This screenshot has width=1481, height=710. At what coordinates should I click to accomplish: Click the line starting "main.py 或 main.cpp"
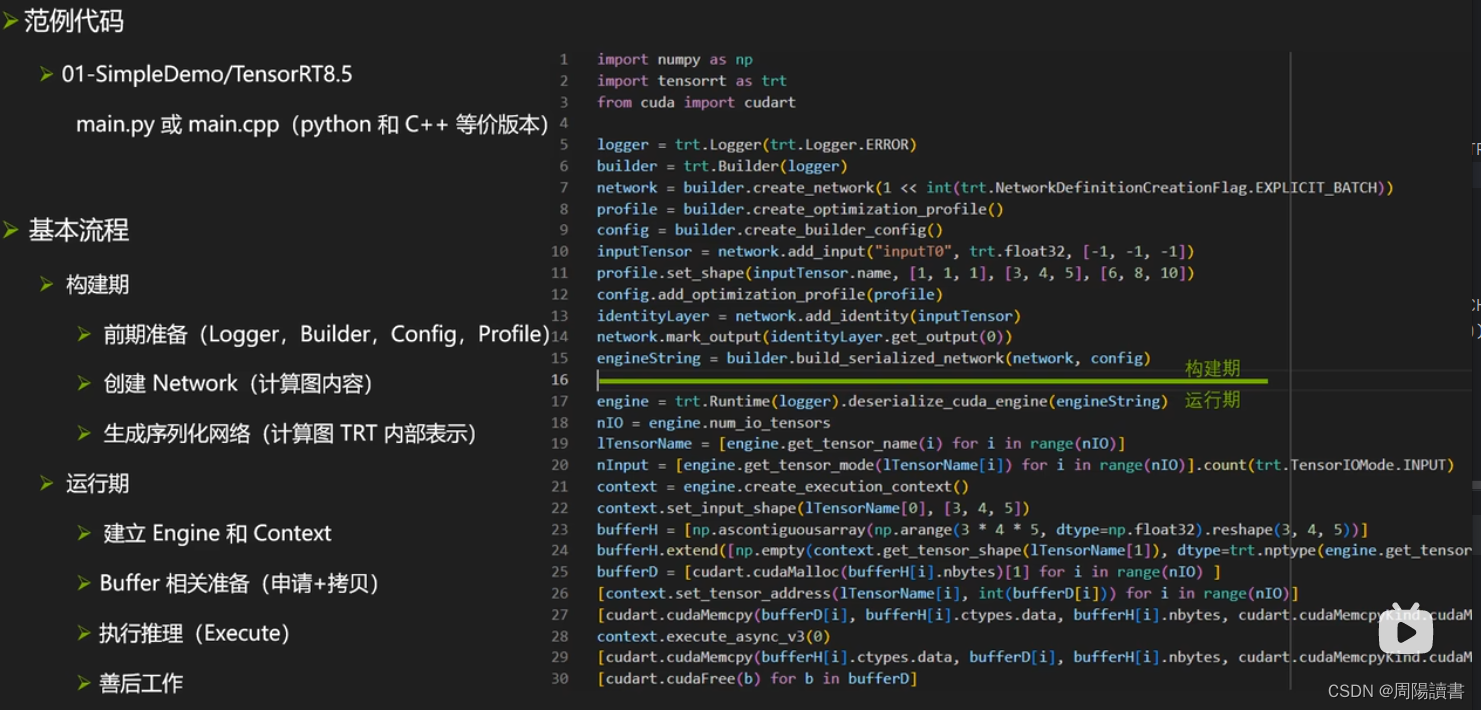(313, 125)
